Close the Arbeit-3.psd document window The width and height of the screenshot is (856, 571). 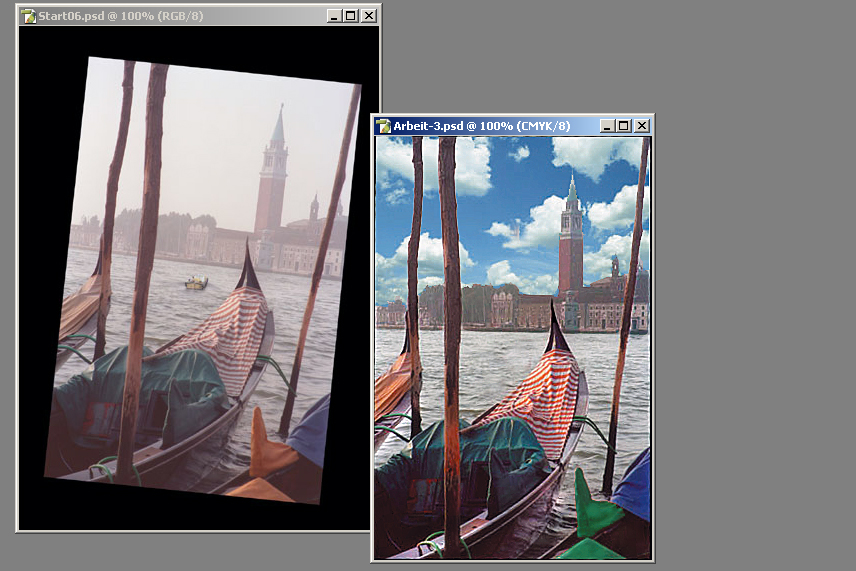[x=642, y=126]
